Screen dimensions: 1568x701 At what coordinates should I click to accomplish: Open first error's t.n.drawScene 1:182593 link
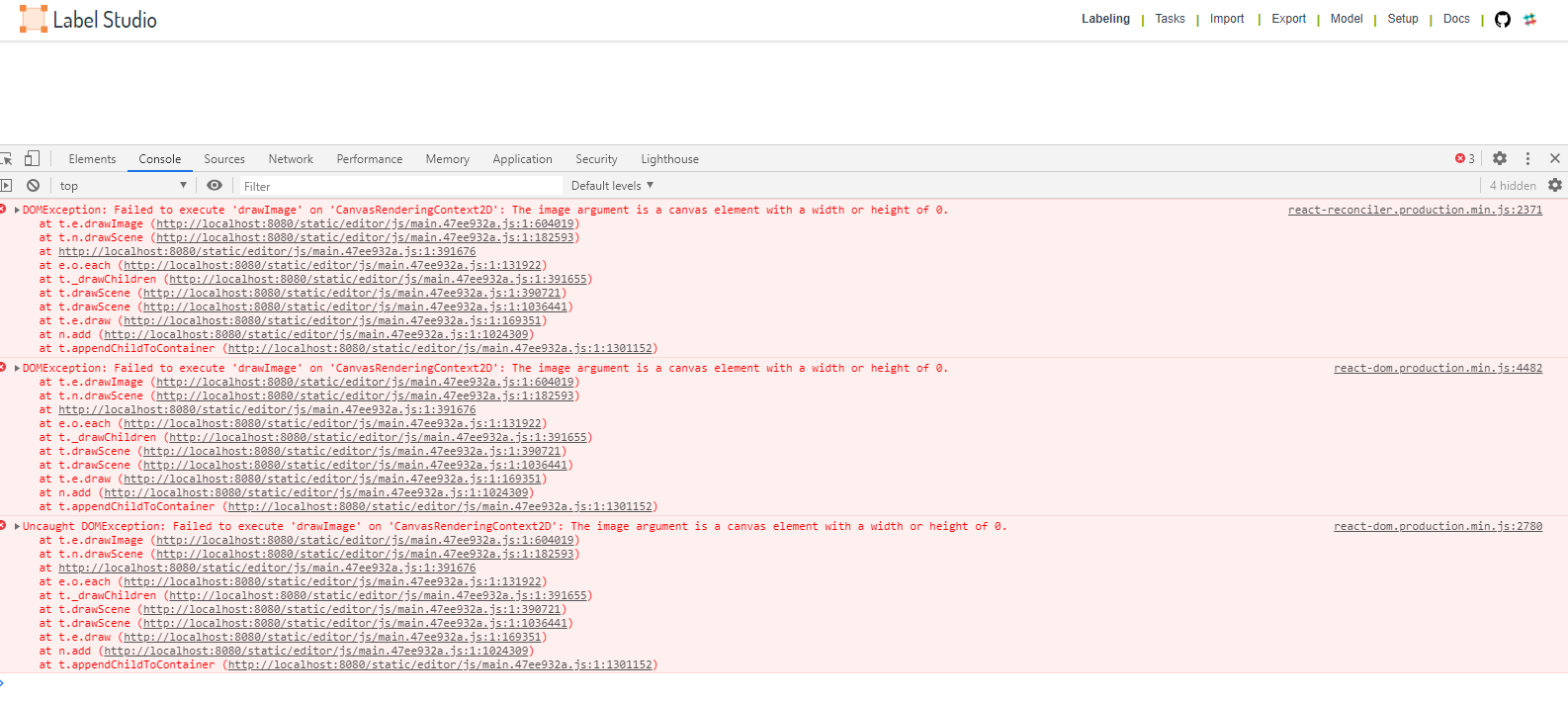(x=365, y=237)
